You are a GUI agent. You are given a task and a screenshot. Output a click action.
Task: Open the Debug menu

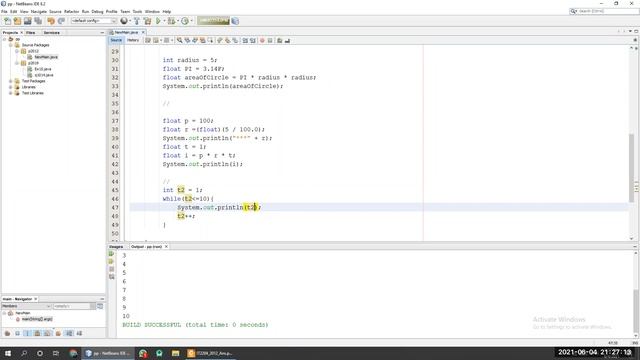click(x=97, y=11)
